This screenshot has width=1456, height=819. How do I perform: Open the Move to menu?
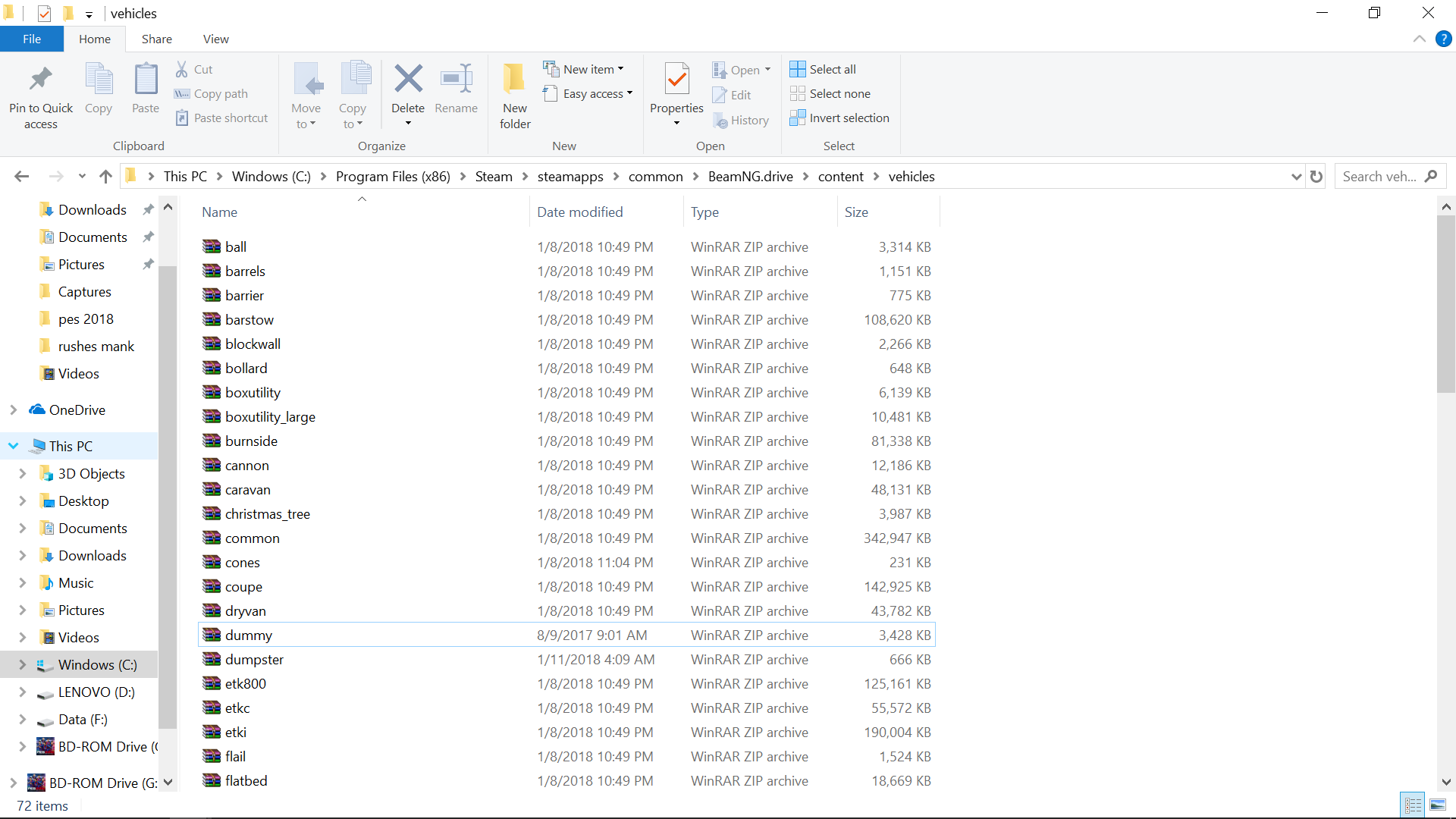pos(306,96)
